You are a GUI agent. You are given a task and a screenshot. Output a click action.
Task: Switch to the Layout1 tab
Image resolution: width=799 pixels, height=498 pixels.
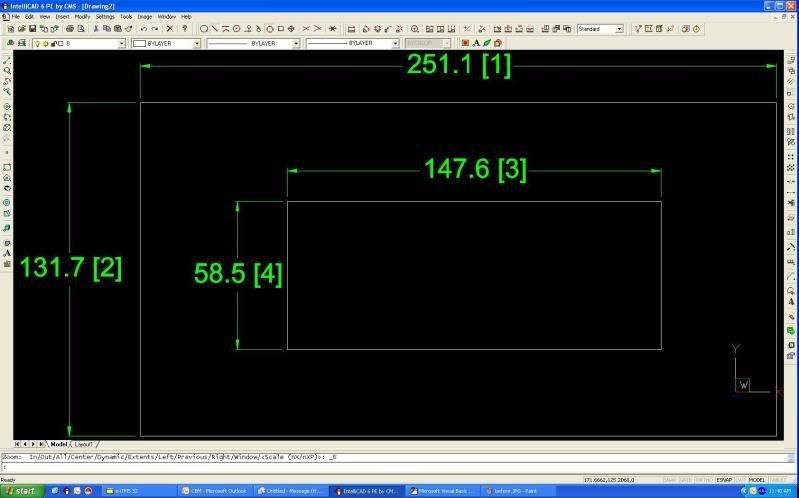pos(84,443)
